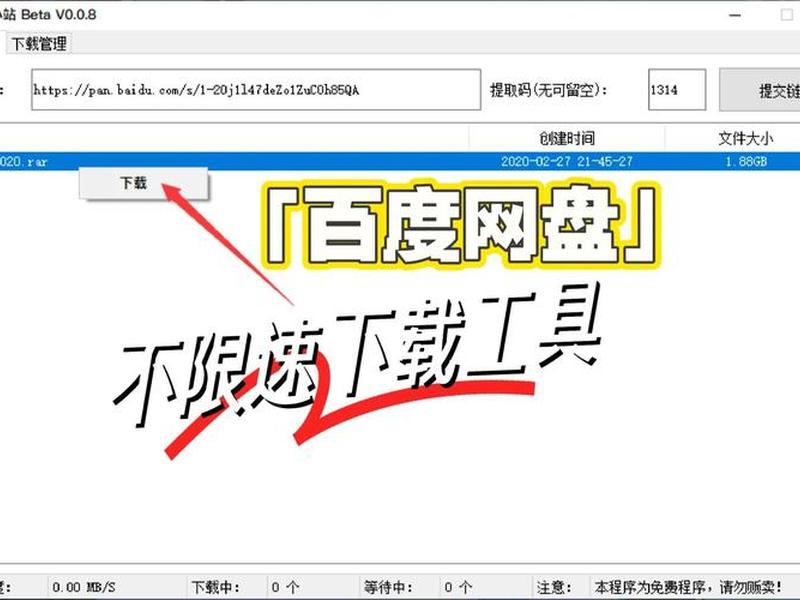
Task: Click creation time 2020-02-27 21-45-27
Action: (x=567, y=162)
